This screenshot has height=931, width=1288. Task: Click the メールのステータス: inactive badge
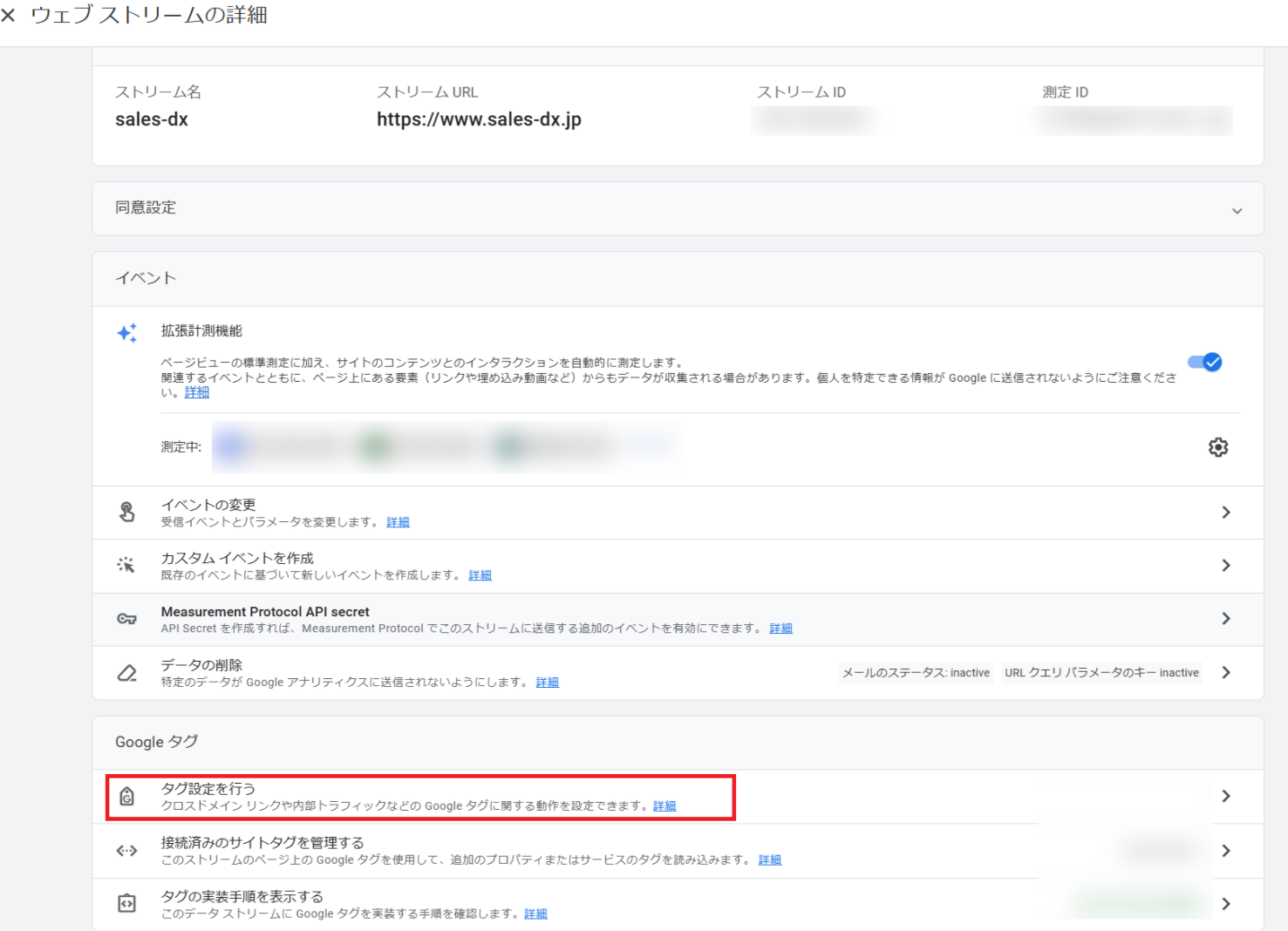click(916, 673)
